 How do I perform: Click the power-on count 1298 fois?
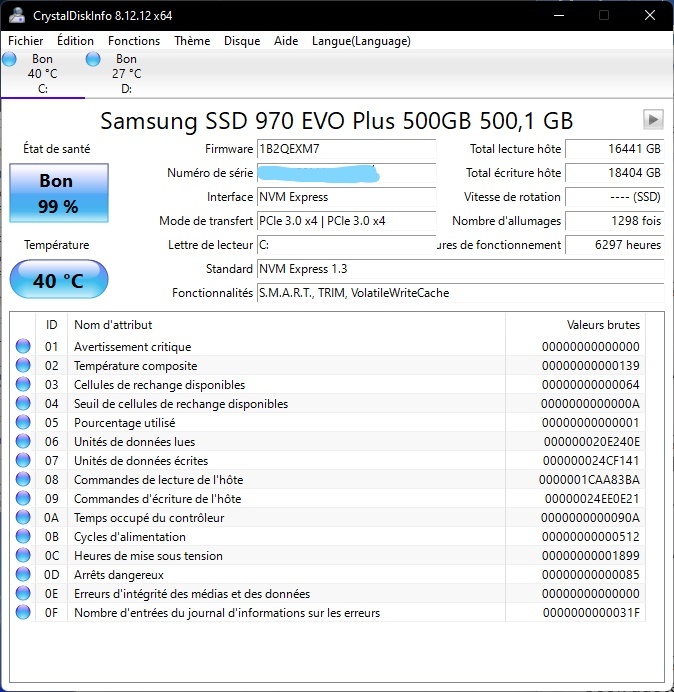pyautogui.click(x=614, y=221)
